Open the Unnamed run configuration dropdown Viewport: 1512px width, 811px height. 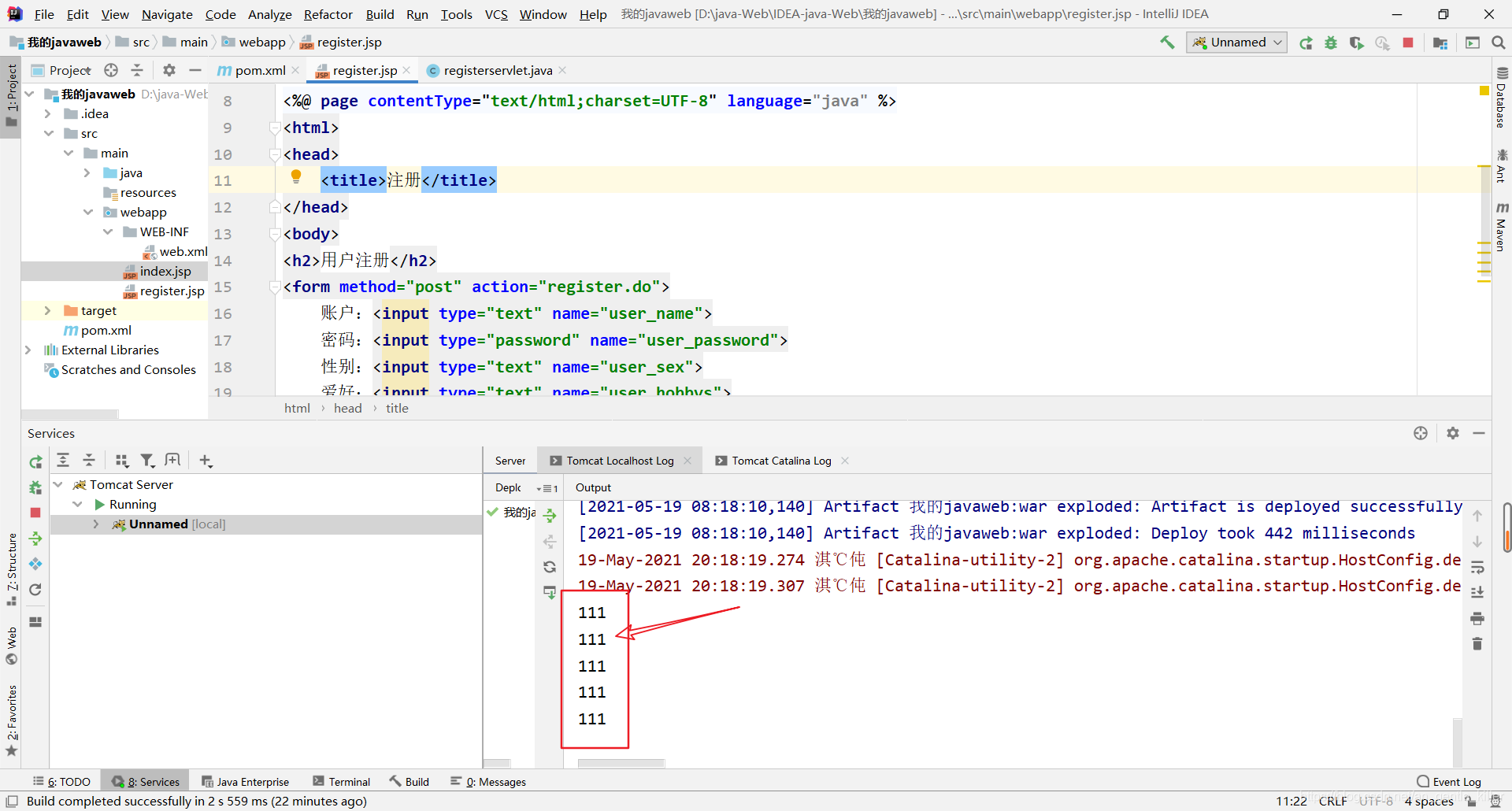point(1236,43)
